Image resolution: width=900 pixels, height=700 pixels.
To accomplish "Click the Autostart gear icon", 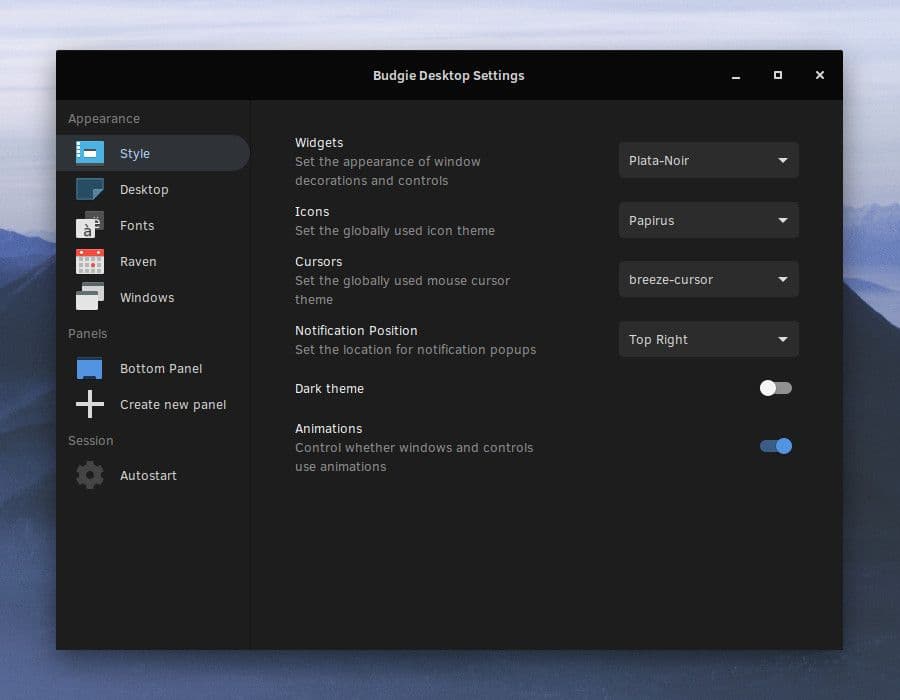I will (x=90, y=475).
